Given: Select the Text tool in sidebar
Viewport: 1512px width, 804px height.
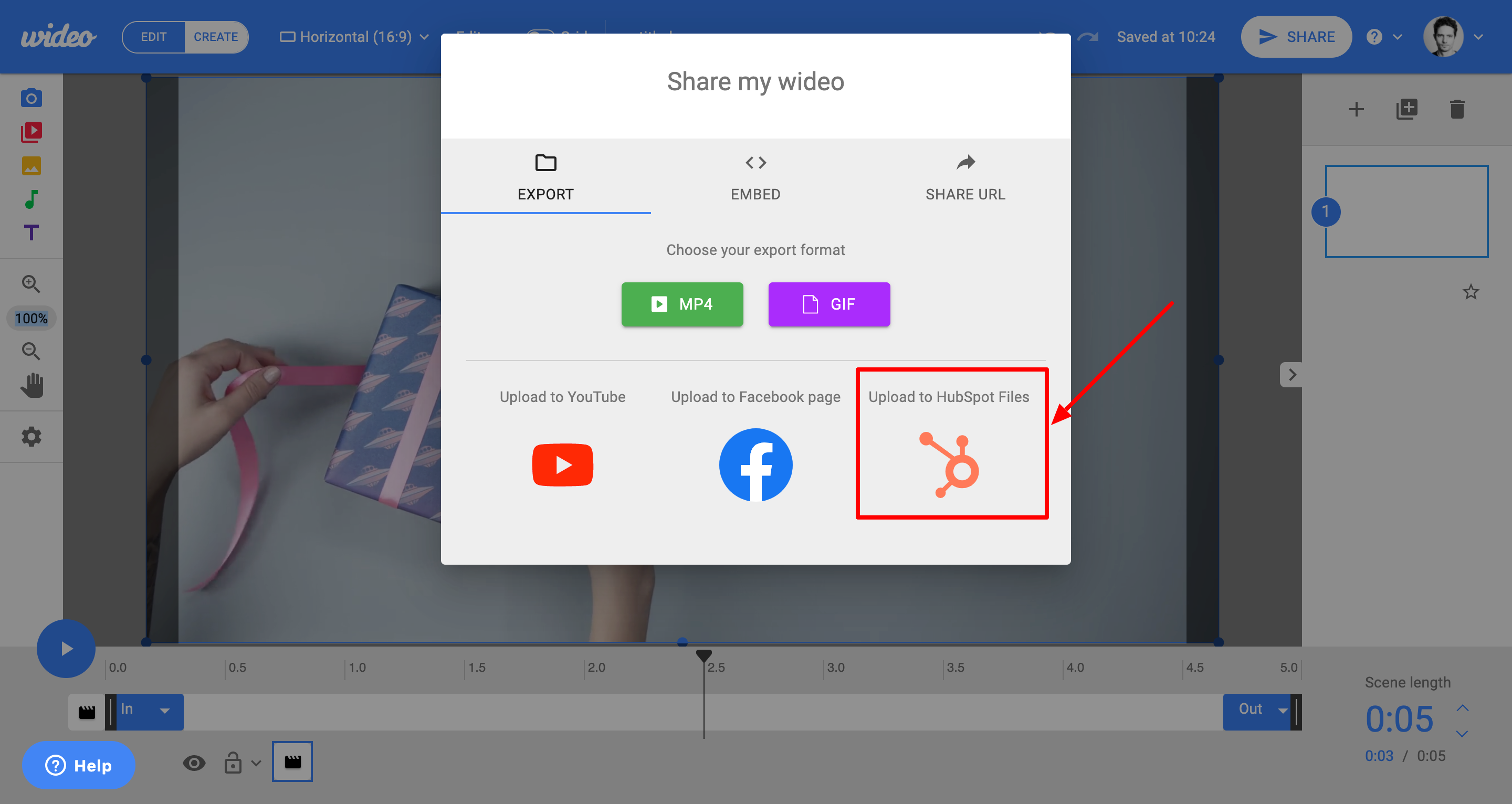Looking at the screenshot, I should pyautogui.click(x=31, y=233).
